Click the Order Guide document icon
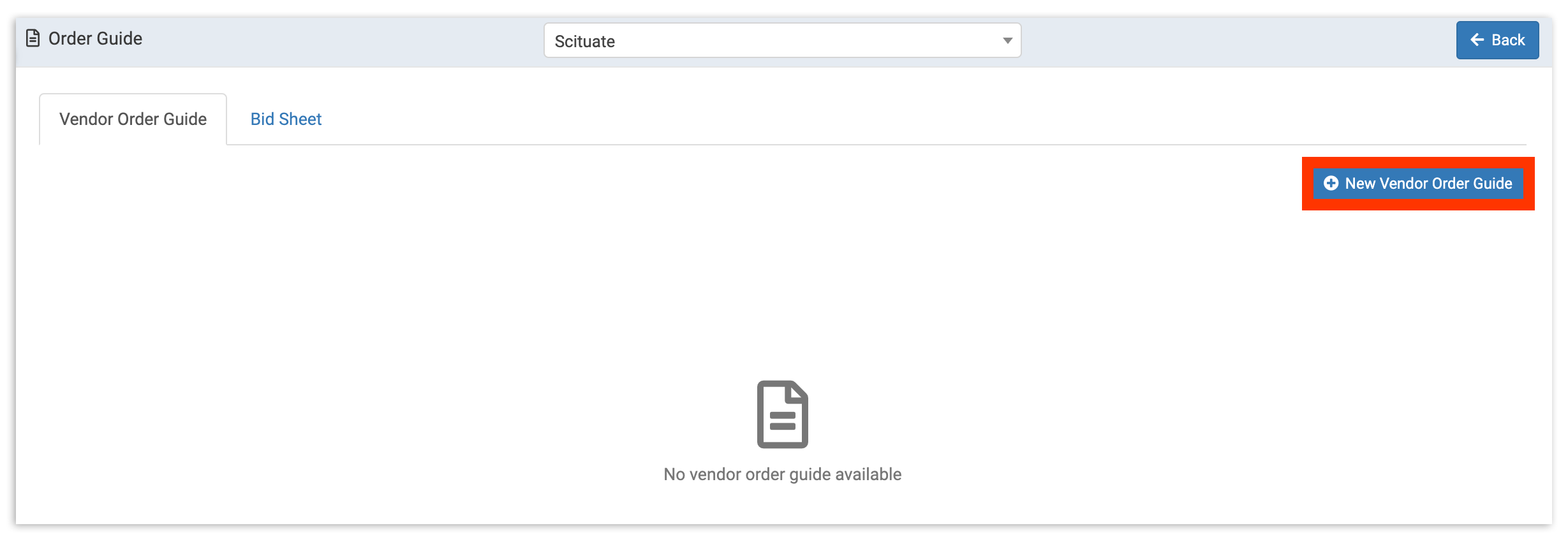The height and width of the screenshot is (542, 1568). (33, 38)
